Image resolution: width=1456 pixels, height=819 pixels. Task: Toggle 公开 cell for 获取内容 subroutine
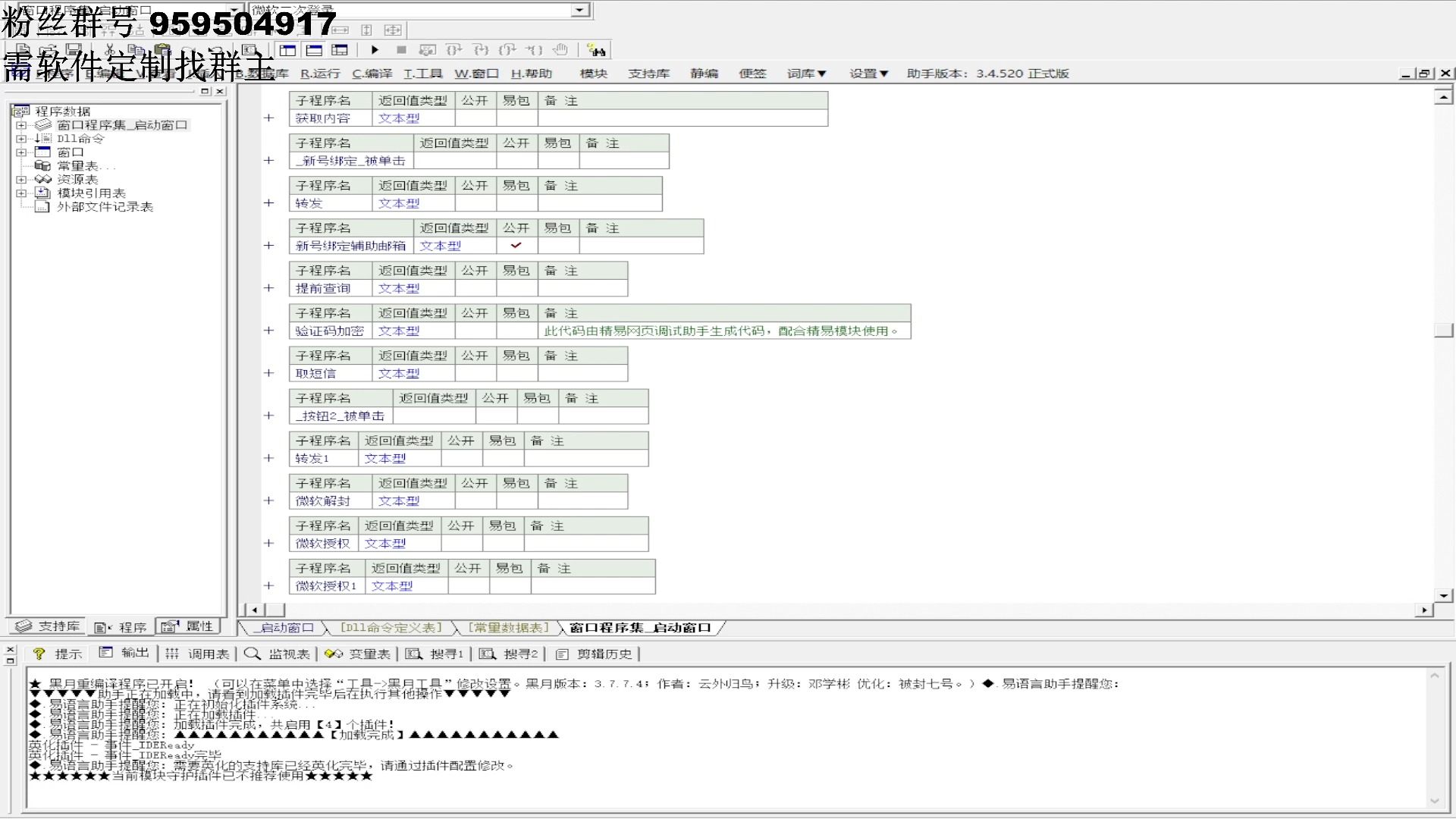click(x=475, y=118)
